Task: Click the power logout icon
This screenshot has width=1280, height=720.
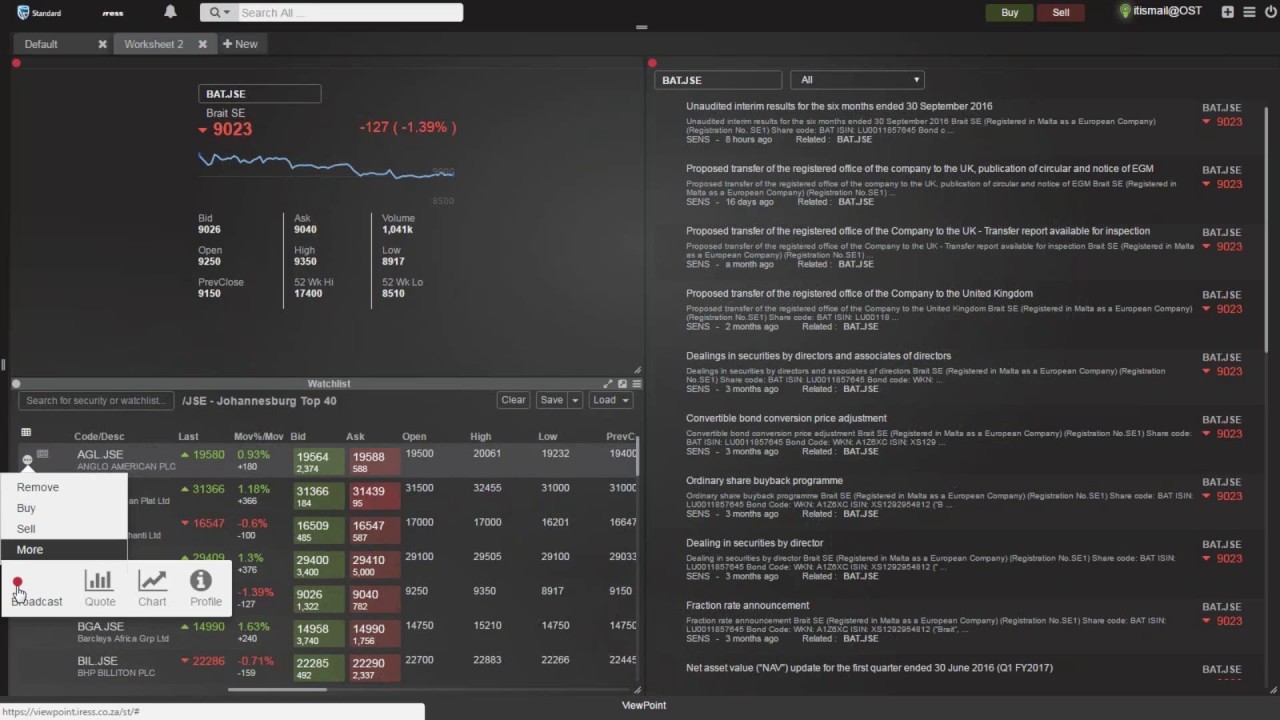Action: point(1271,12)
